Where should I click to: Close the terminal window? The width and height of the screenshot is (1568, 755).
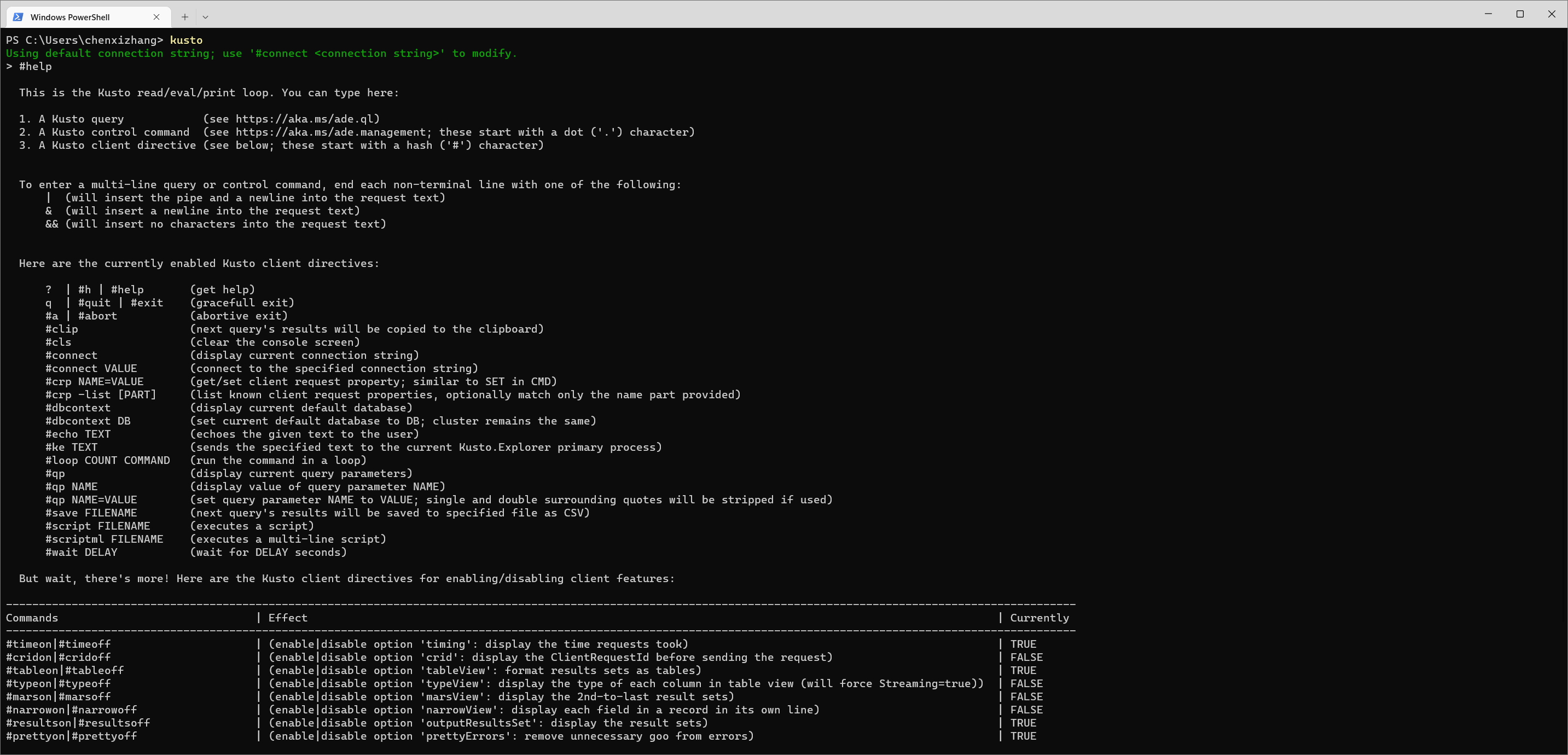pos(1552,14)
